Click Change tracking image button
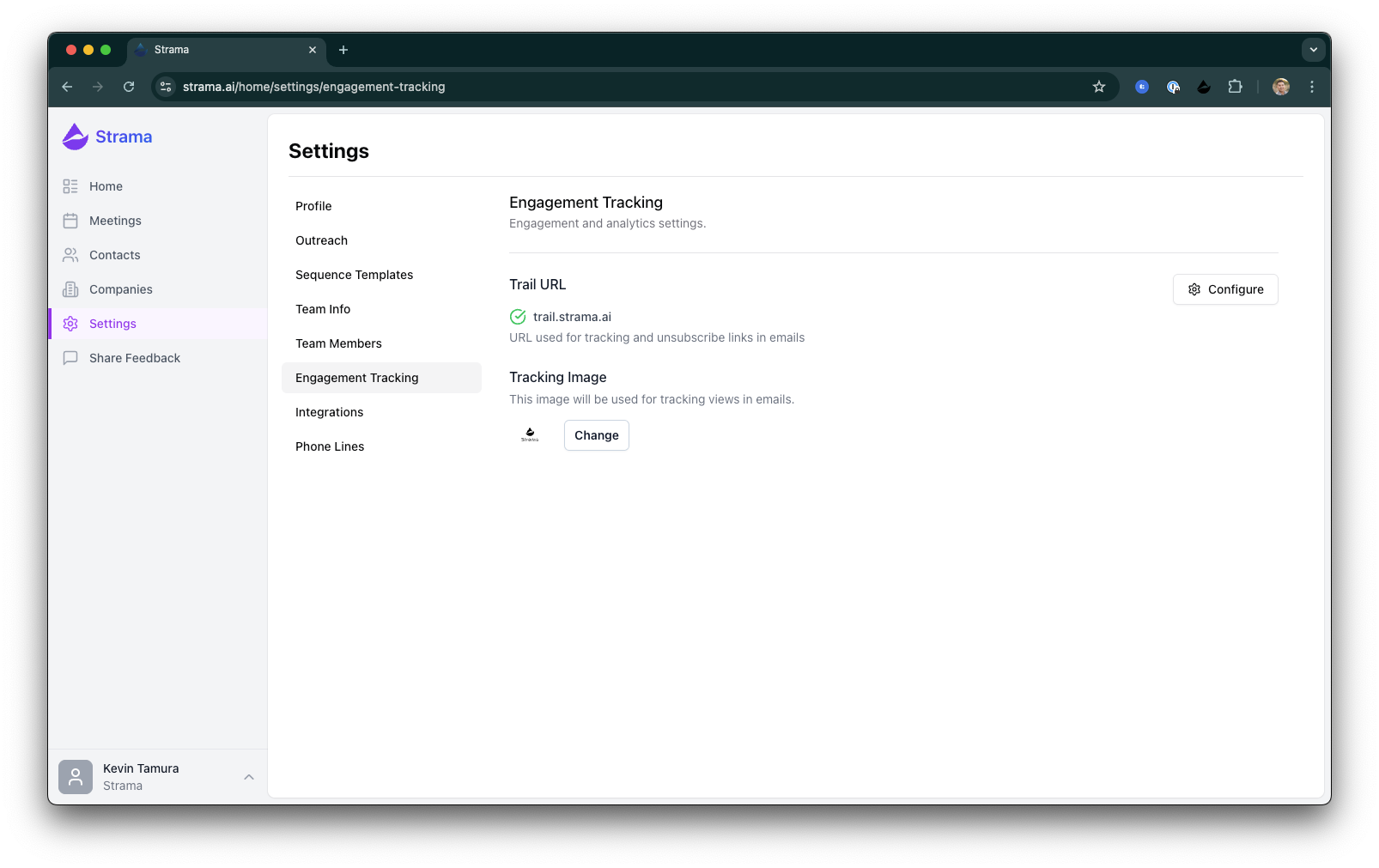Viewport: 1379px width, 868px height. [597, 435]
